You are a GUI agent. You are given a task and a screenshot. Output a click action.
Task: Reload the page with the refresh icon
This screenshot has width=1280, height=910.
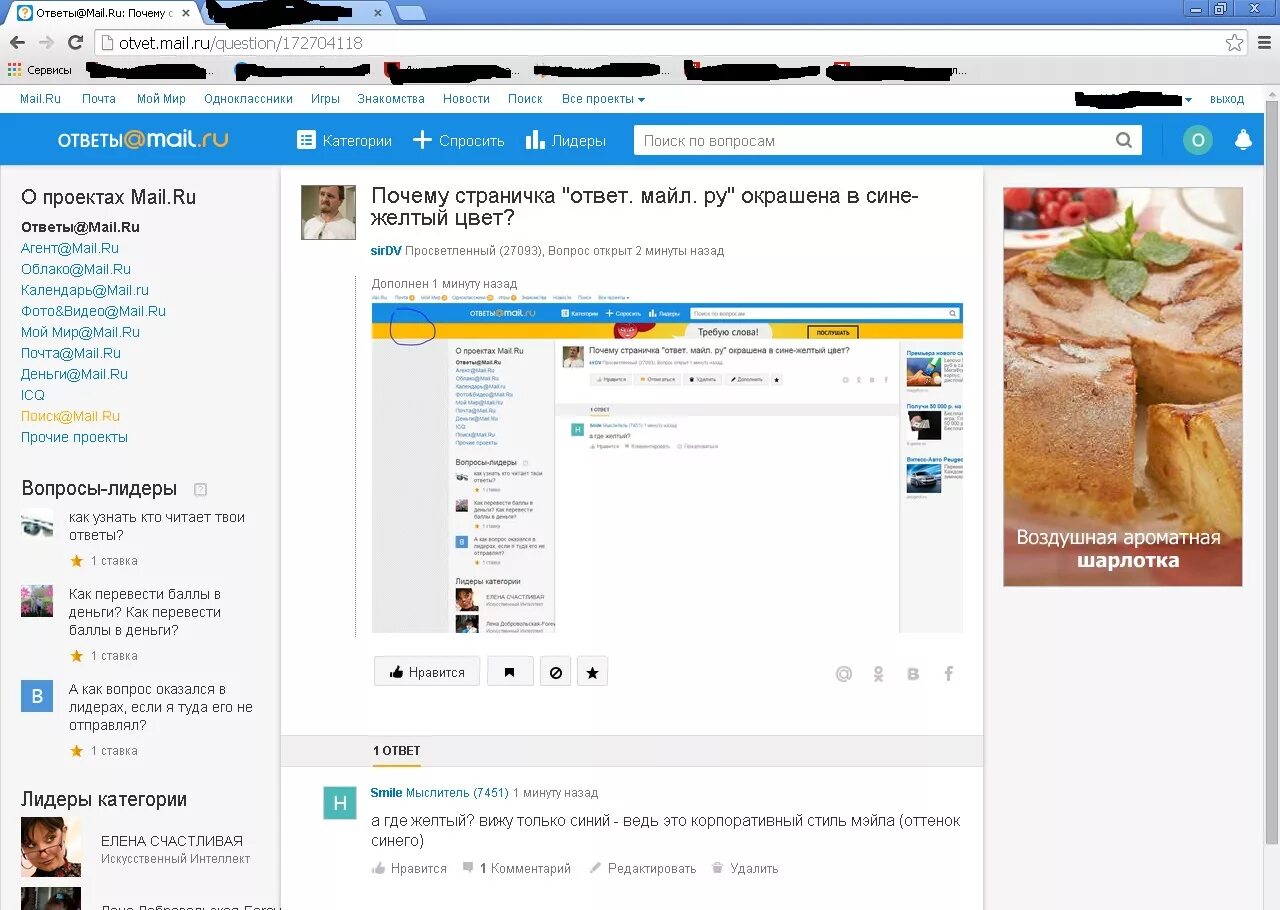point(75,43)
